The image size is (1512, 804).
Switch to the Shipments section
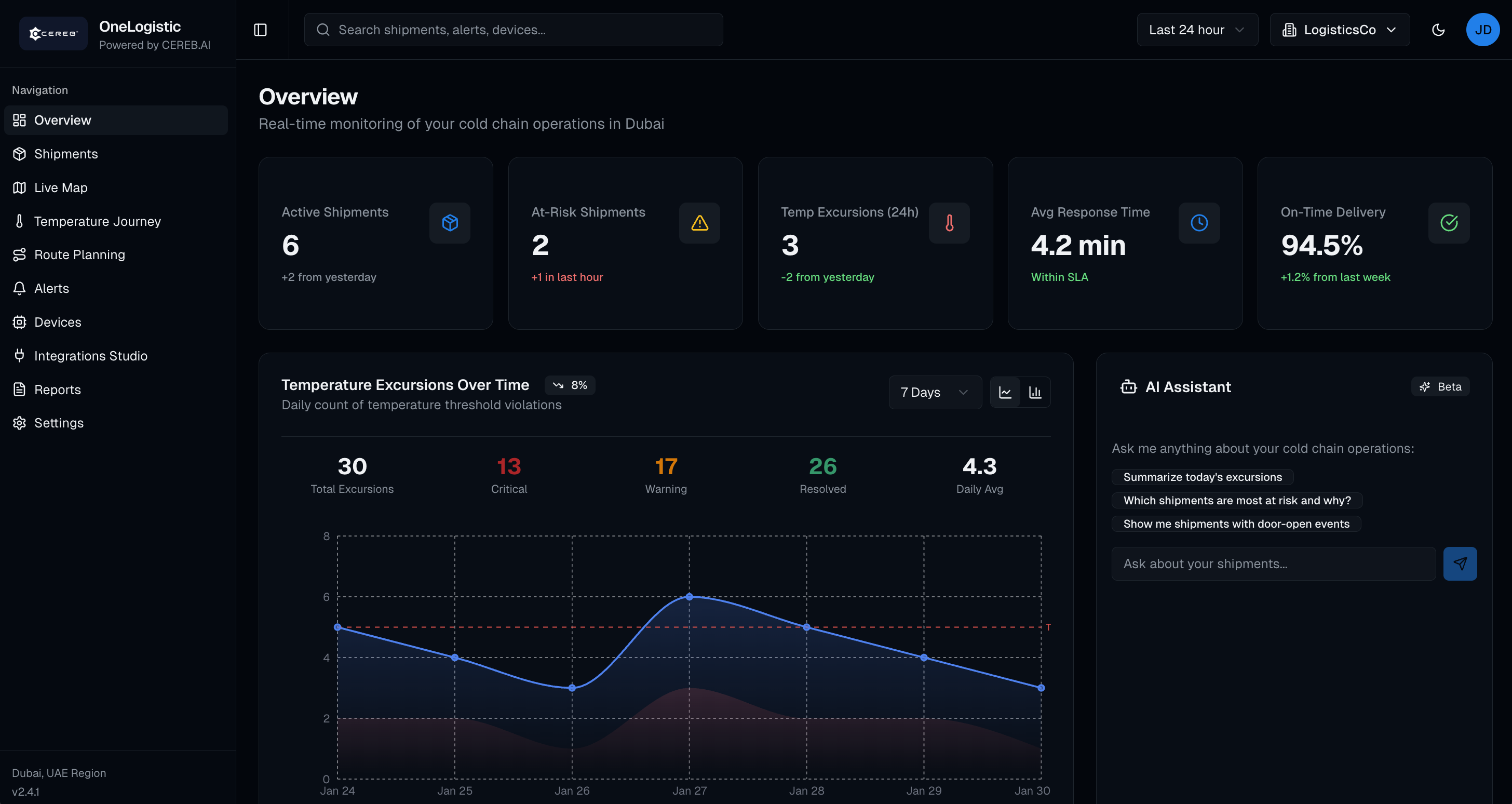[x=66, y=153]
